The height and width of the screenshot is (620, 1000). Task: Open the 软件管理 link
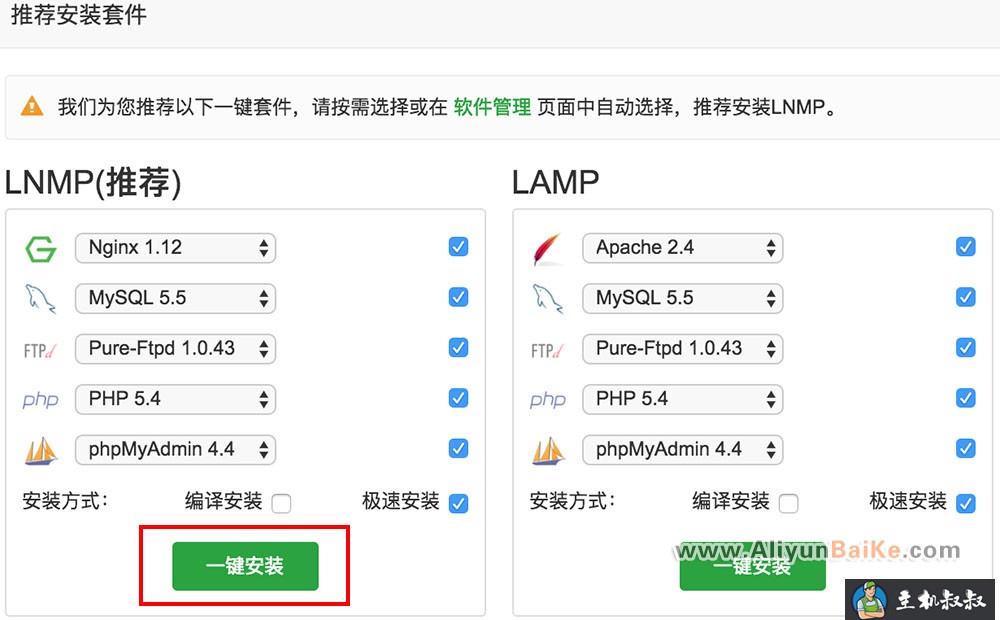pos(492,107)
